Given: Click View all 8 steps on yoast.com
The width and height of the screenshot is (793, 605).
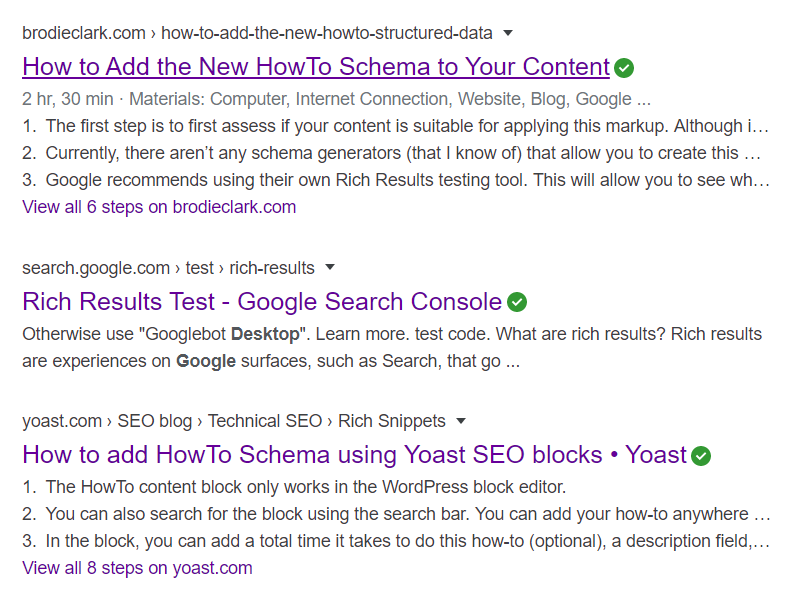Looking at the screenshot, I should click(137, 568).
